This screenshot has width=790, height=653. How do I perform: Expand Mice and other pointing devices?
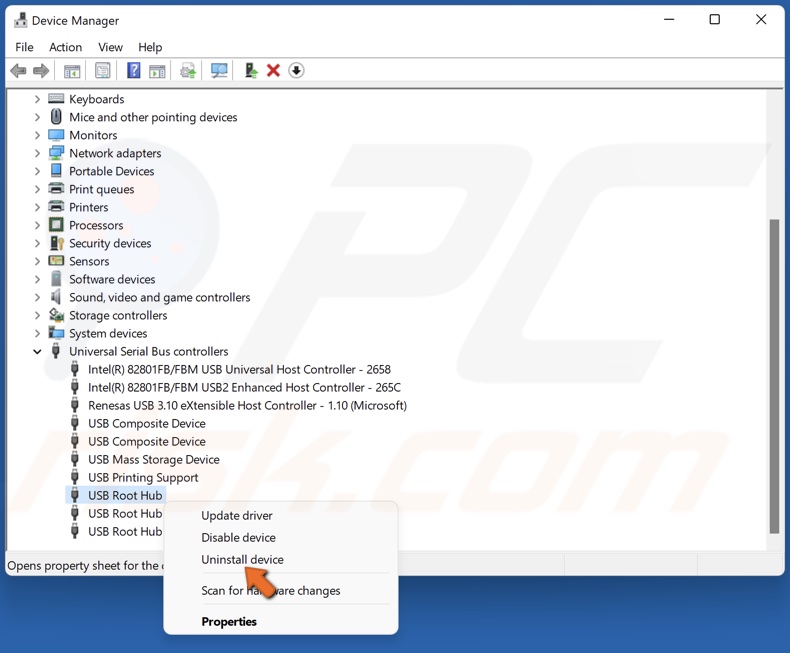pyautogui.click(x=37, y=117)
